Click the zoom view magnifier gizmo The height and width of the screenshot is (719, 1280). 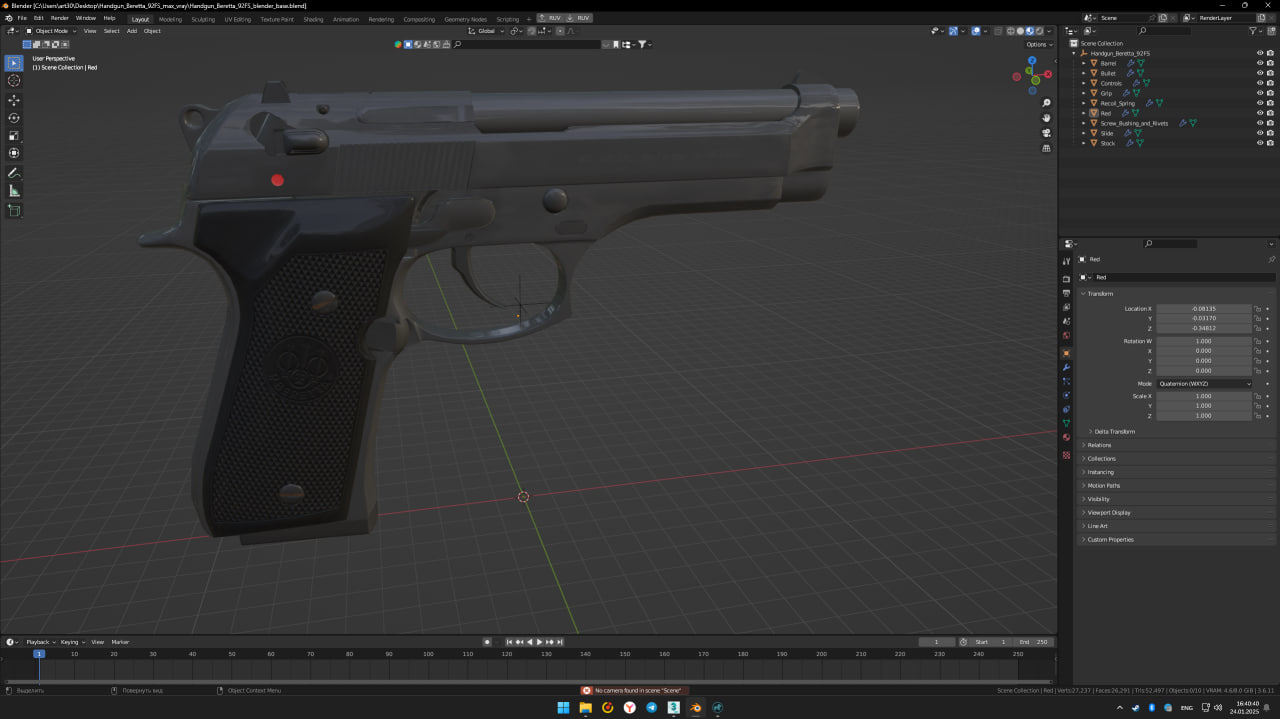click(x=1046, y=103)
